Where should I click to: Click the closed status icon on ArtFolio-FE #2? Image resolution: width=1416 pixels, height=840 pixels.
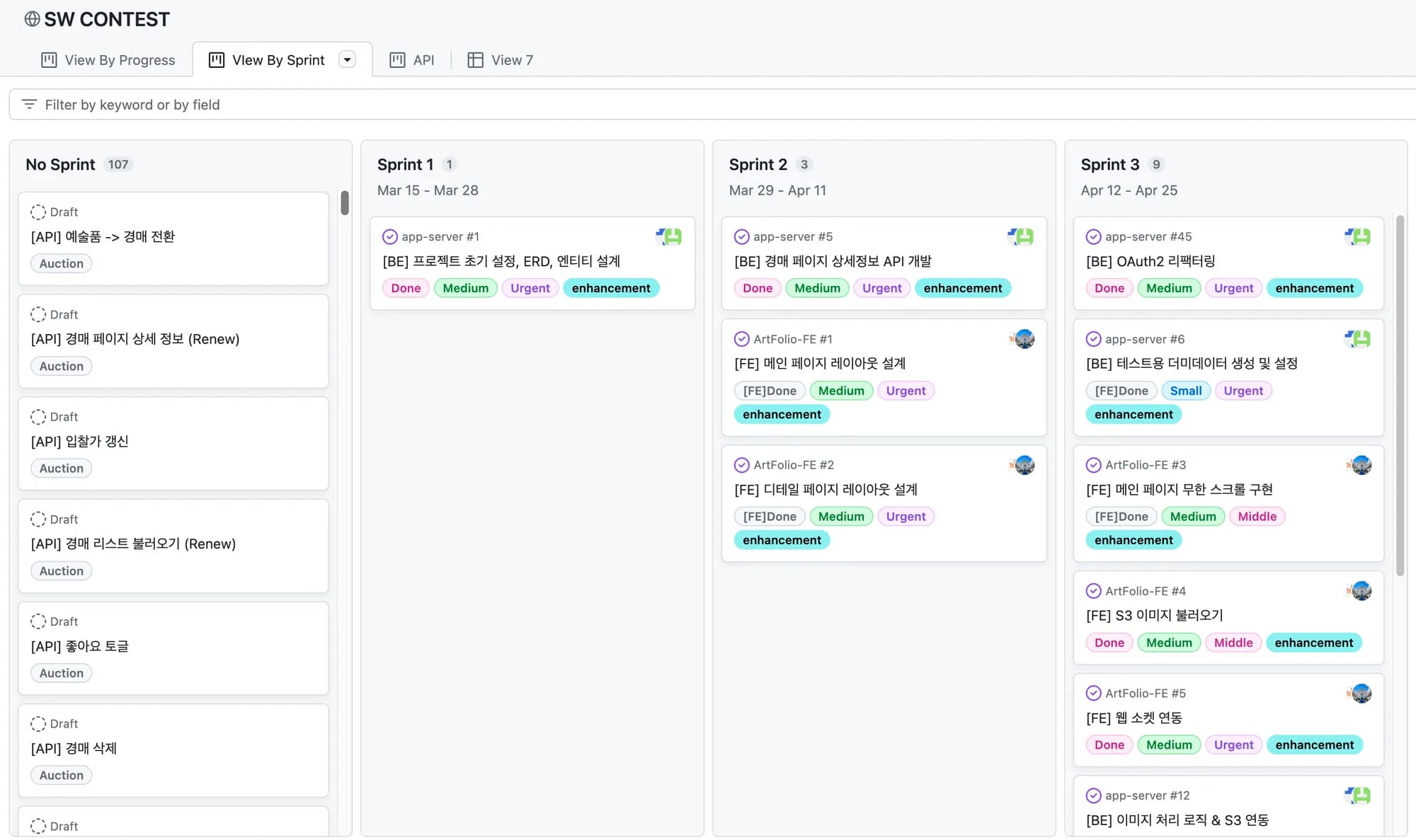coord(741,465)
